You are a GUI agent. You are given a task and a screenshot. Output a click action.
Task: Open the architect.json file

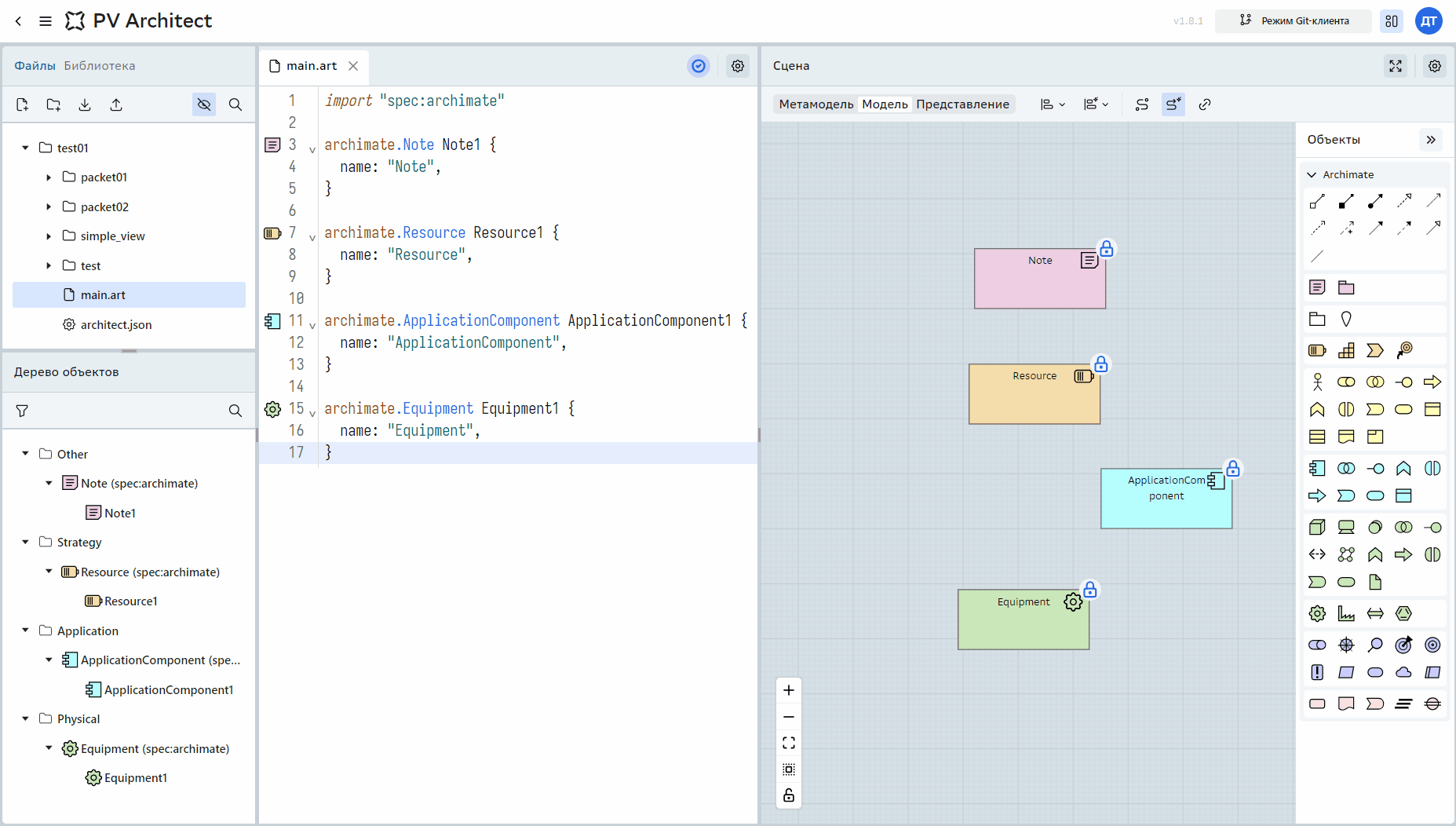coord(116,325)
